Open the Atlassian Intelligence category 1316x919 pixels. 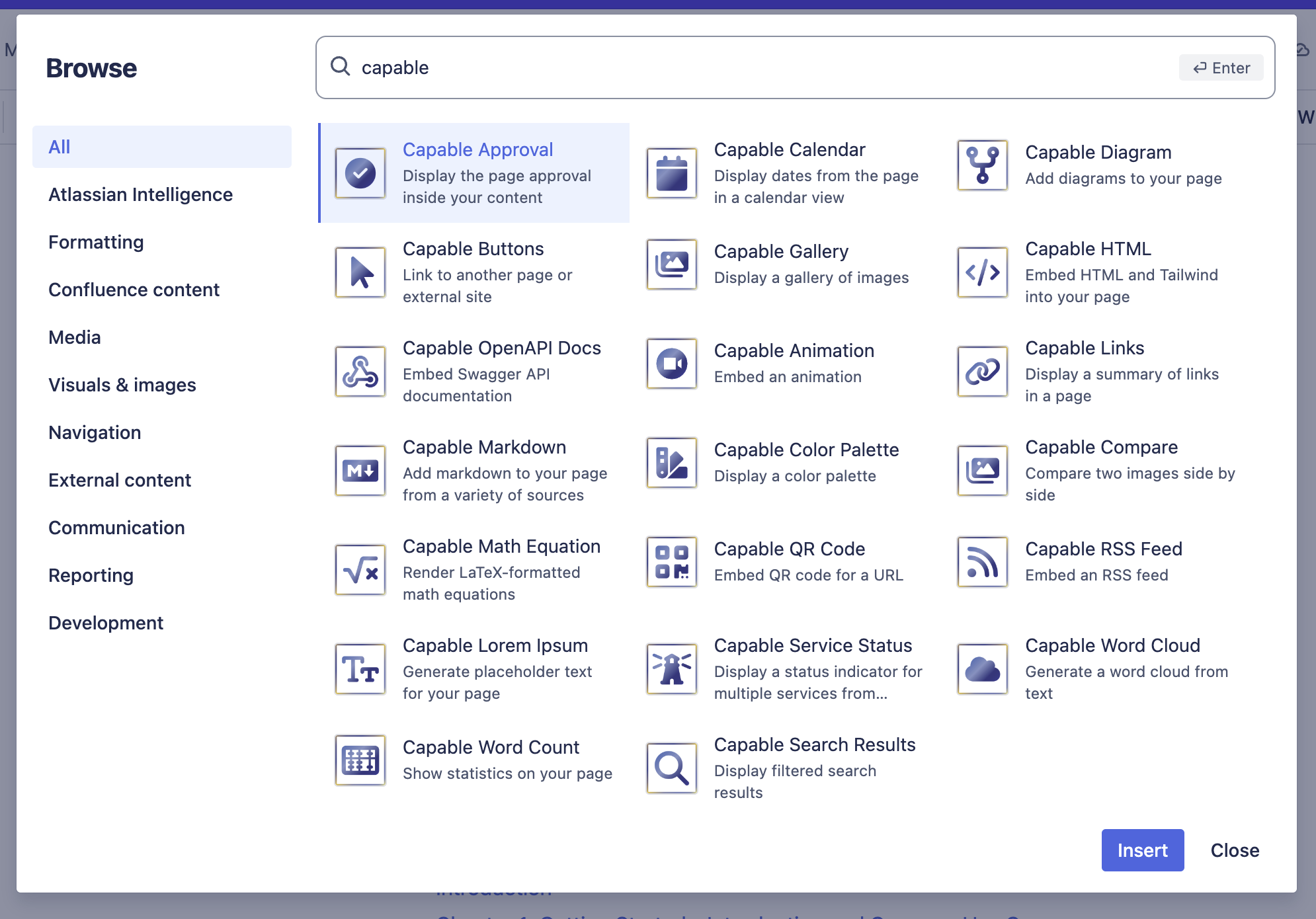point(140,194)
